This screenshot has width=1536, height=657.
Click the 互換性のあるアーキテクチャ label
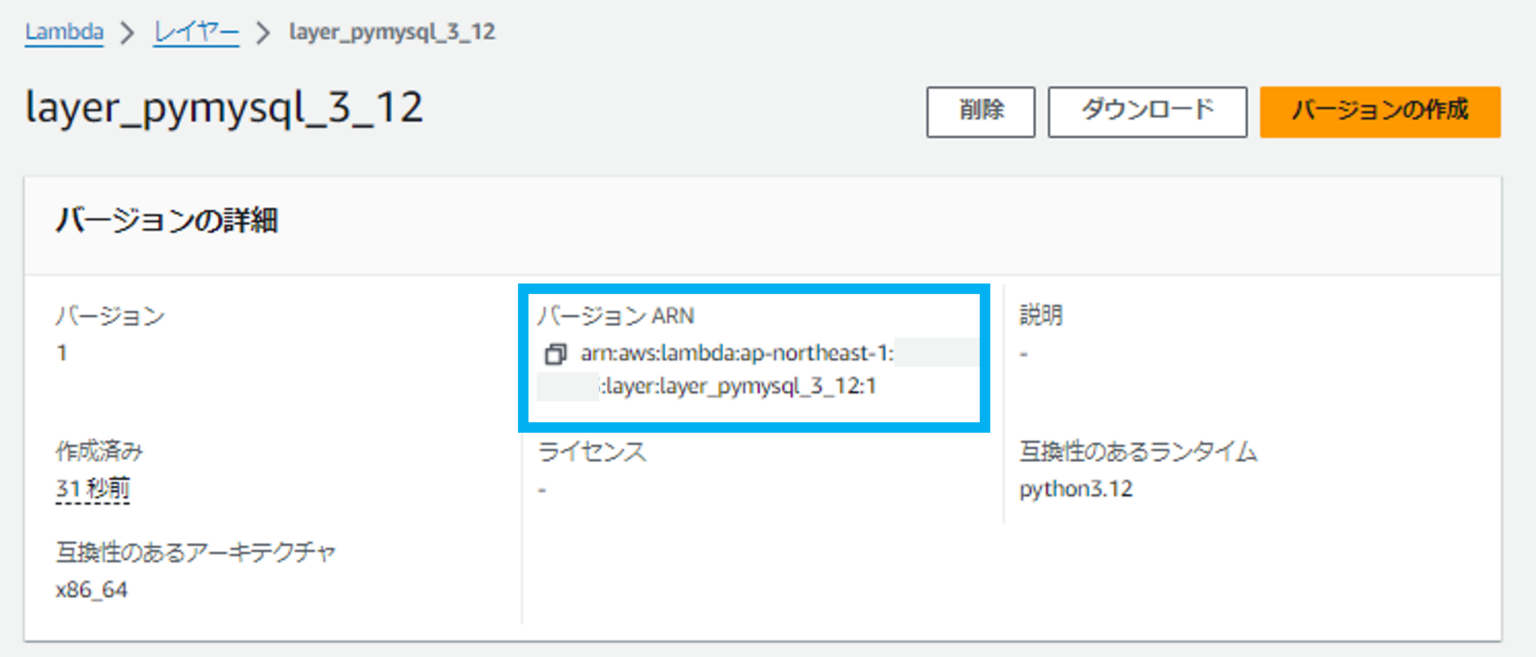point(195,552)
